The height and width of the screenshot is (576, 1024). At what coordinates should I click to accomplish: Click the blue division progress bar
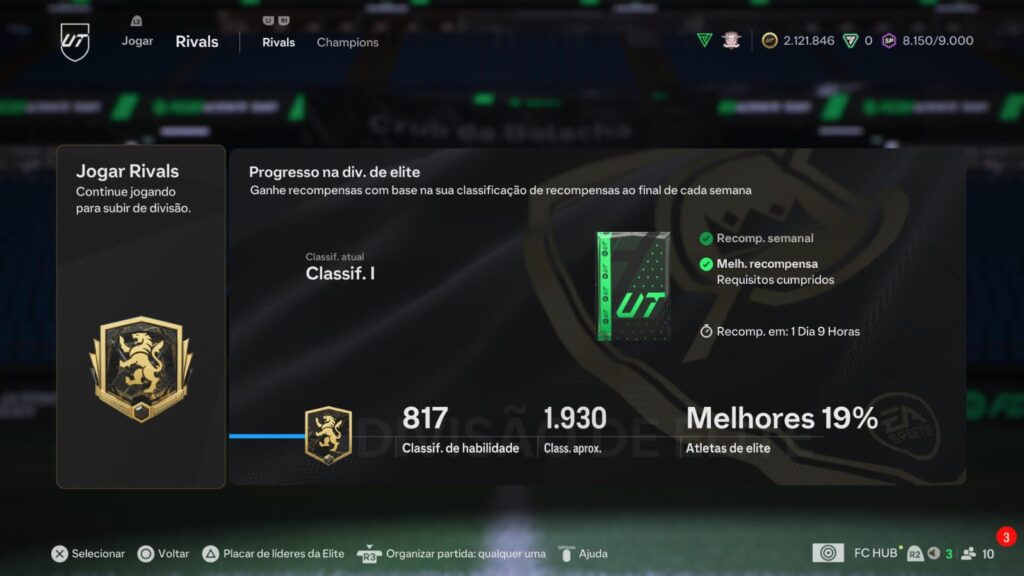coord(267,436)
